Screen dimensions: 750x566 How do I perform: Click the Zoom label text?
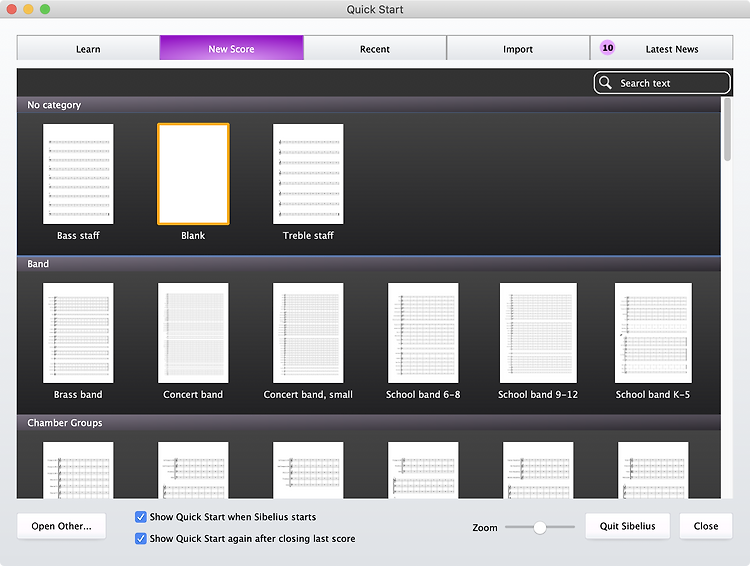pyautogui.click(x=485, y=527)
